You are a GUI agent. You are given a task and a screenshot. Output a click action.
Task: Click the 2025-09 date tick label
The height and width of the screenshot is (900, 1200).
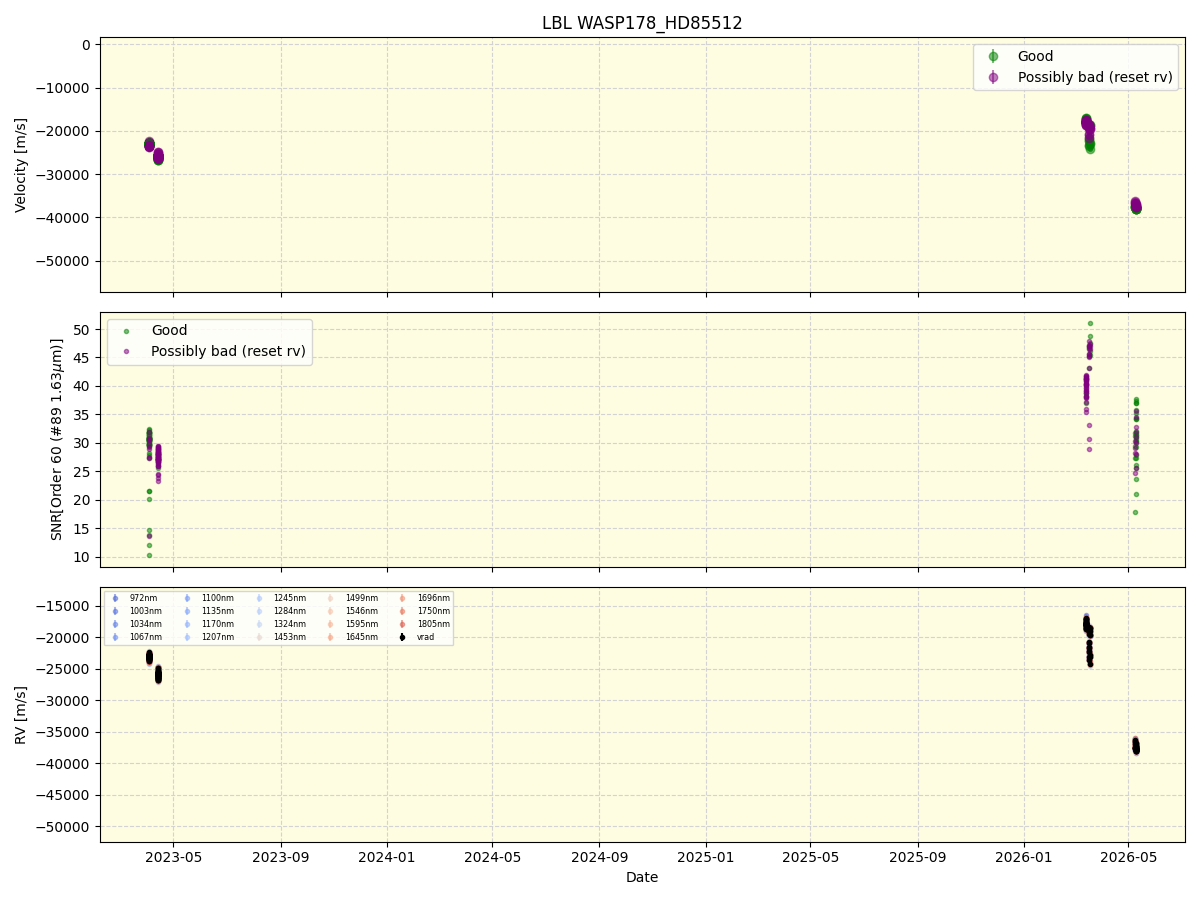pos(918,857)
